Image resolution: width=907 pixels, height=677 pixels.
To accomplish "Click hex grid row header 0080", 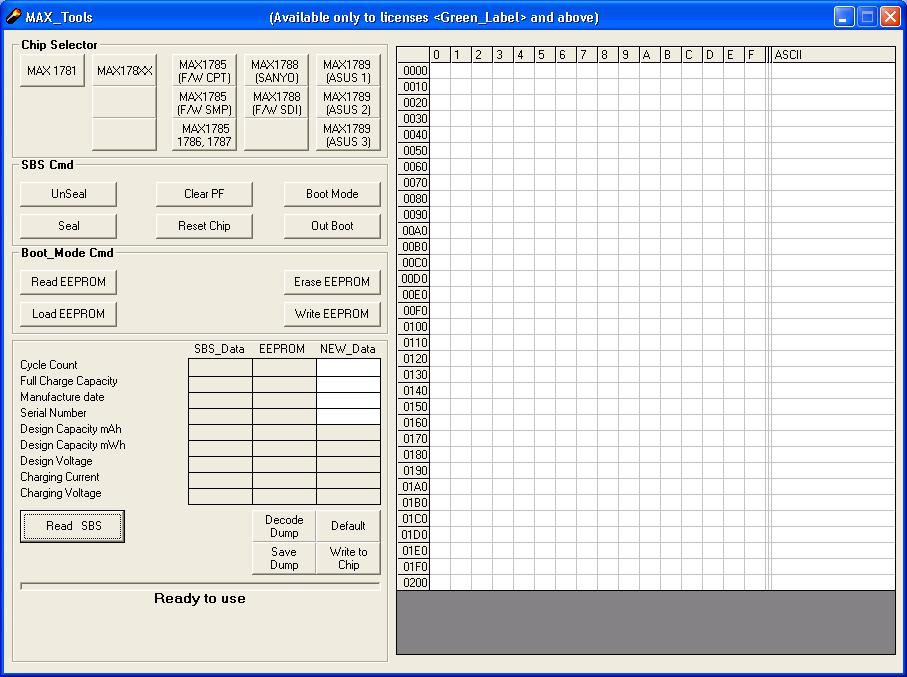I will [414, 198].
